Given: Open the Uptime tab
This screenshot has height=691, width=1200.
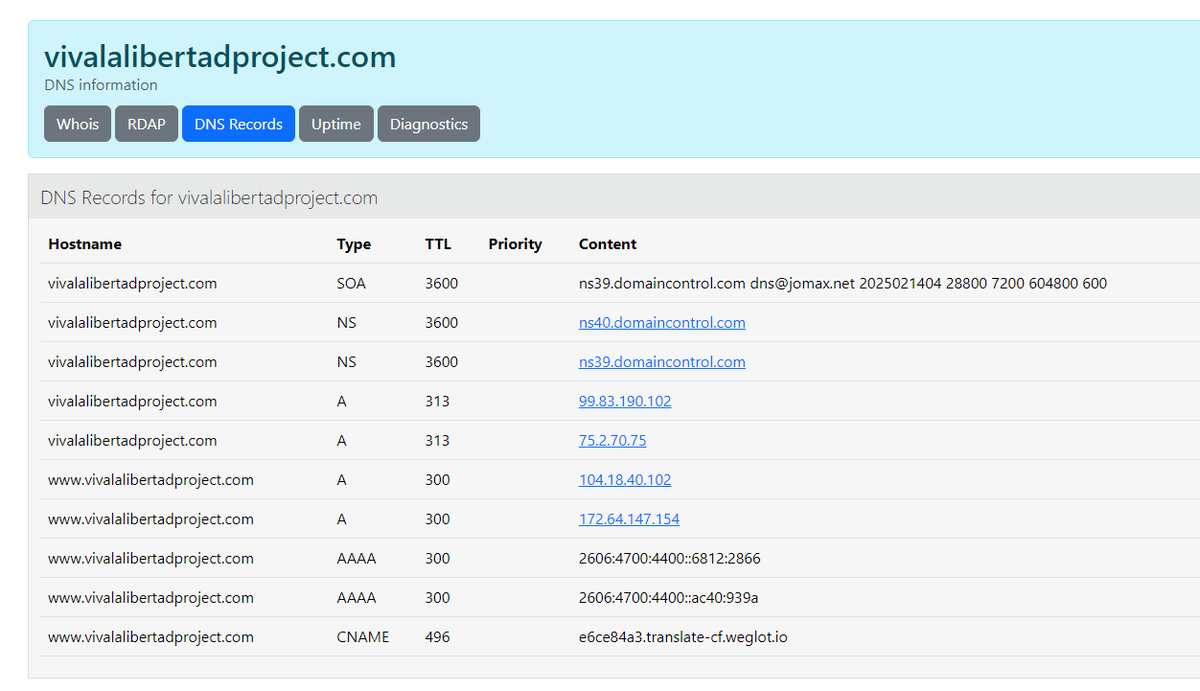Looking at the screenshot, I should 336,124.
